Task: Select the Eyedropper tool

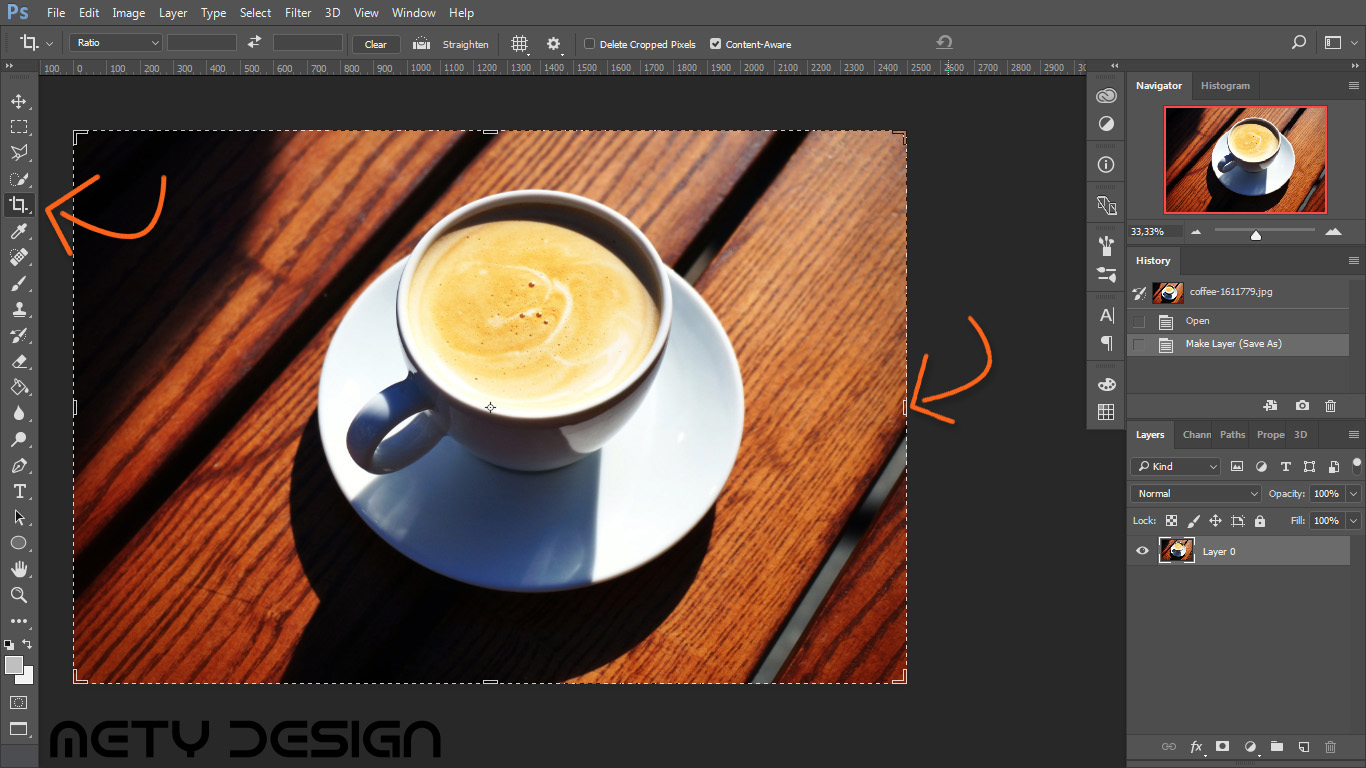Action: (19, 231)
